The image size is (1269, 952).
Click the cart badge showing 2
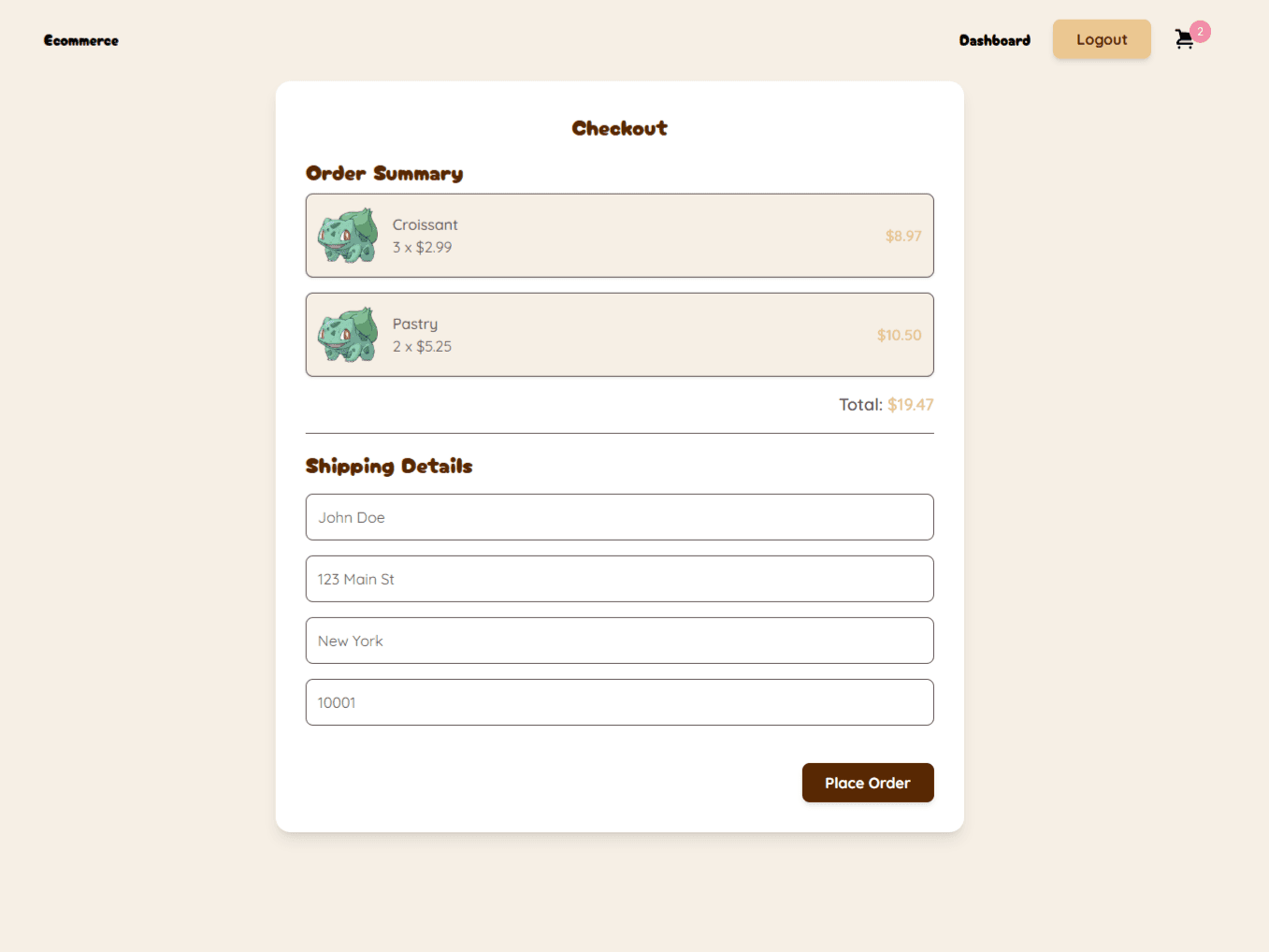1201,32
